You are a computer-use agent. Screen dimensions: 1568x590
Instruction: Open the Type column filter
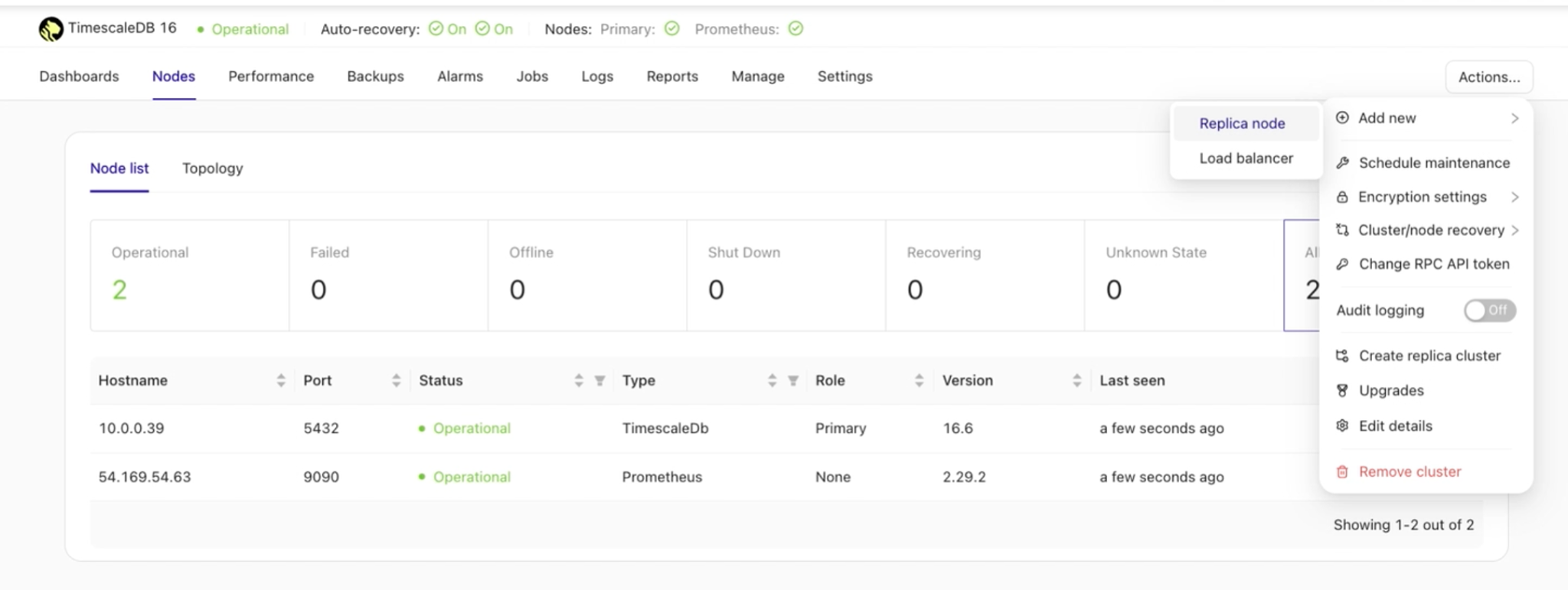[x=793, y=381]
